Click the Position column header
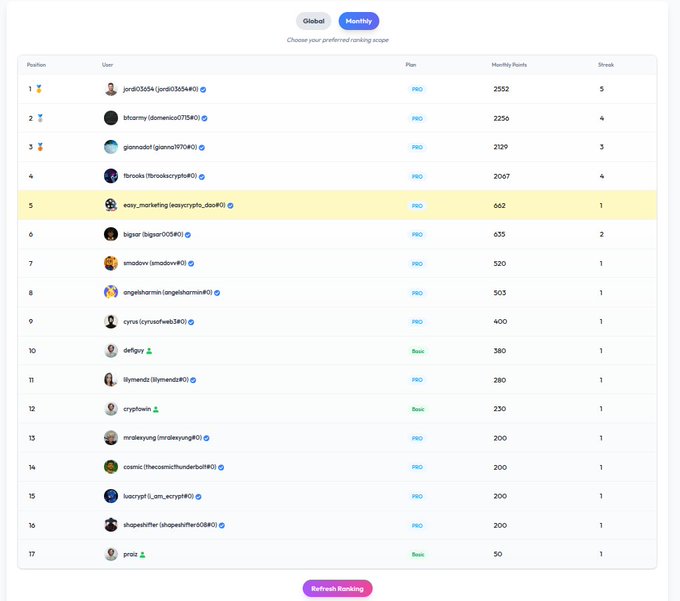Viewport: 680px width, 601px height. click(36, 65)
